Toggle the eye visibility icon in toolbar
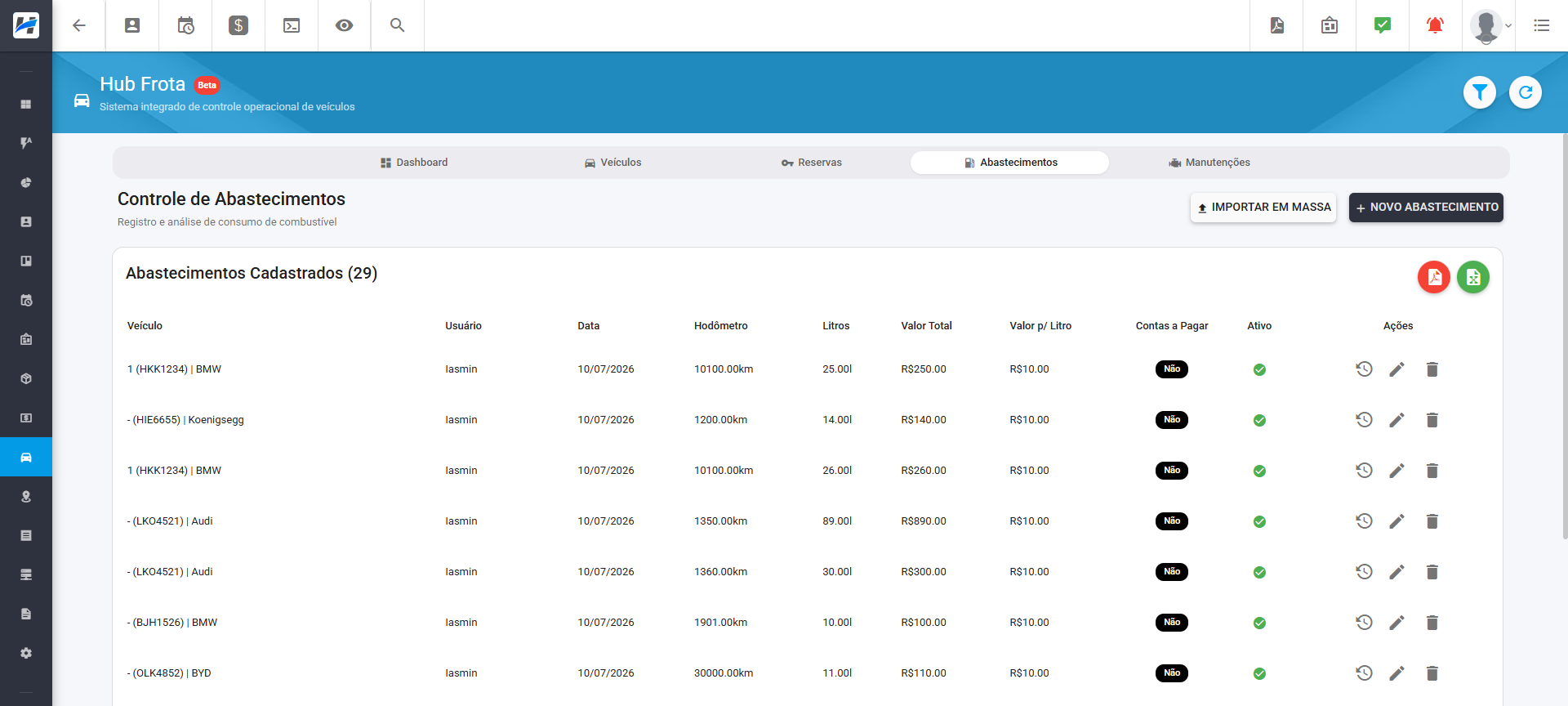The width and height of the screenshot is (1568, 706). pyautogui.click(x=344, y=25)
